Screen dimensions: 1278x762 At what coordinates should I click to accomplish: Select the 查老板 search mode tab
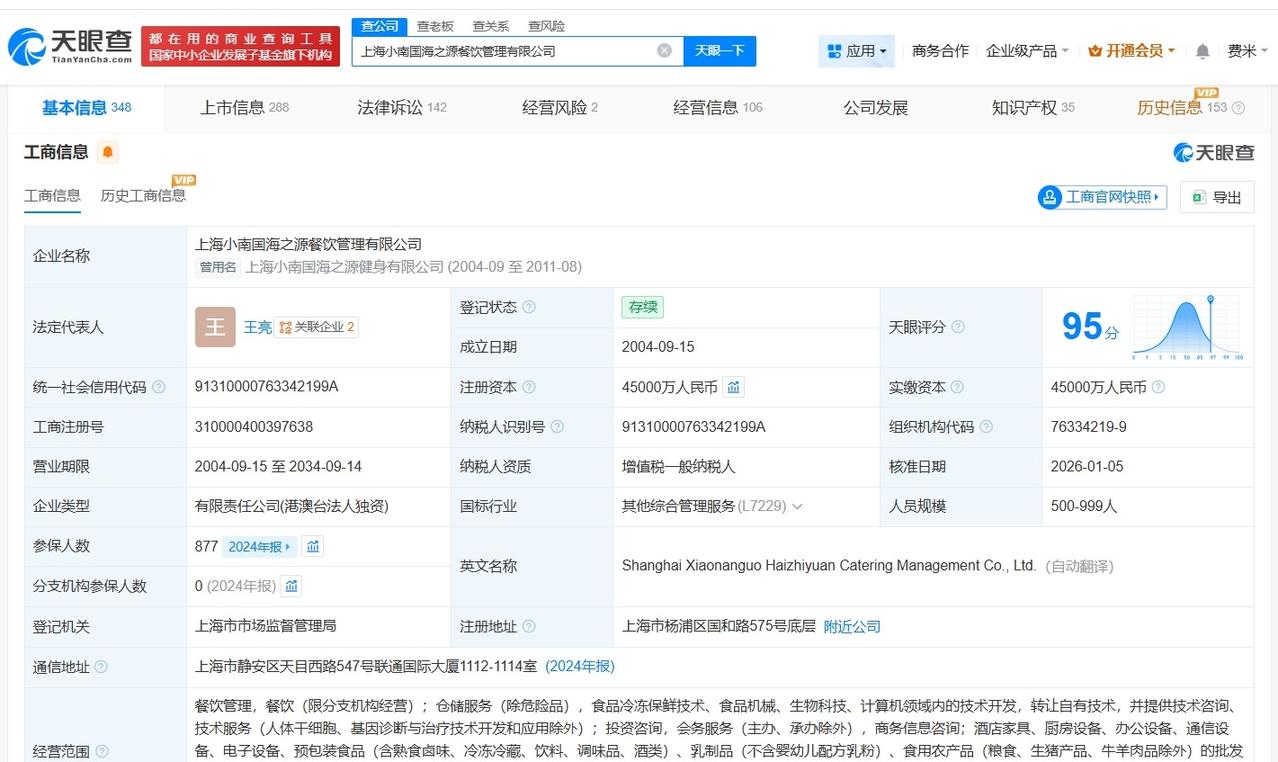(435, 26)
